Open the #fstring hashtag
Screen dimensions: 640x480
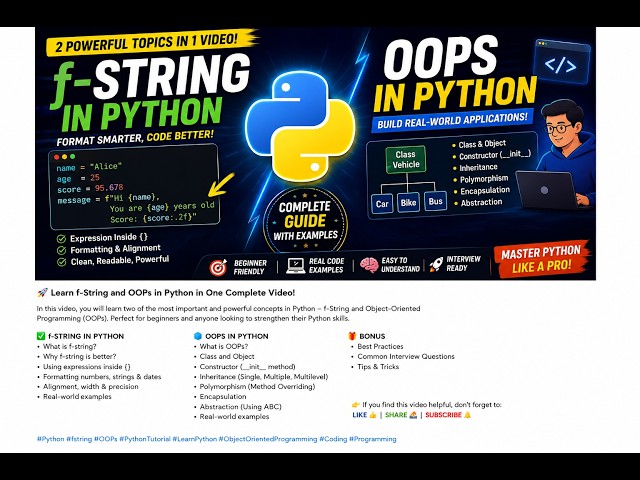click(79, 439)
